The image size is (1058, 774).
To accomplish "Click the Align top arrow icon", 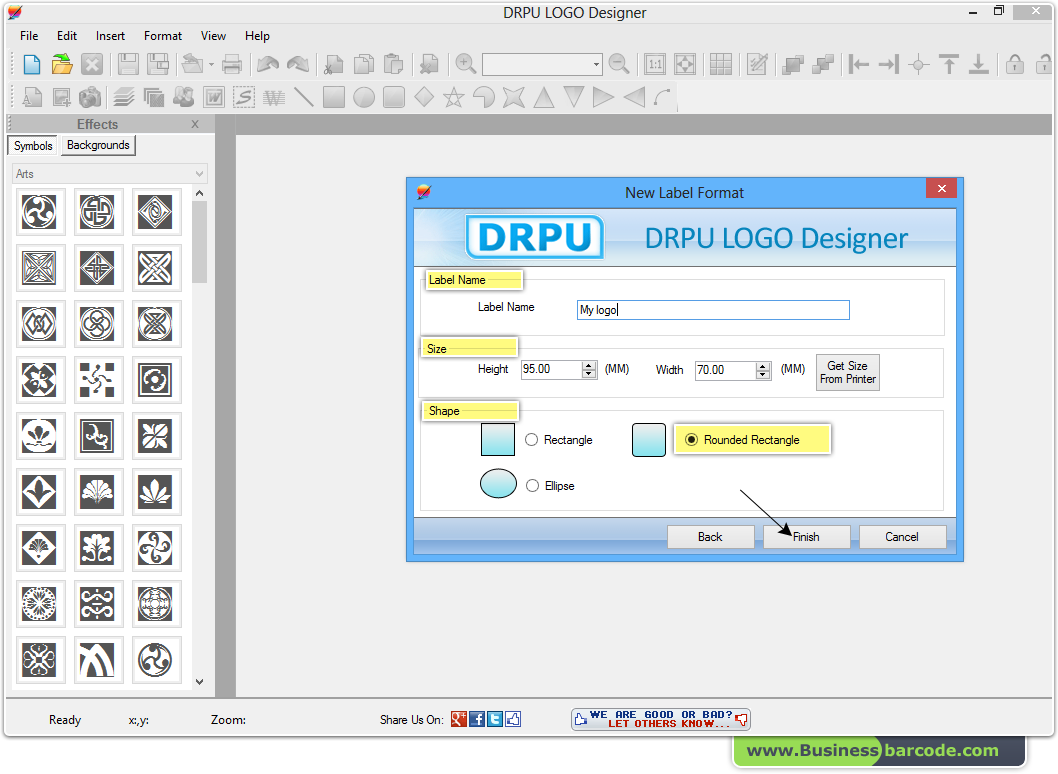I will [x=949, y=65].
